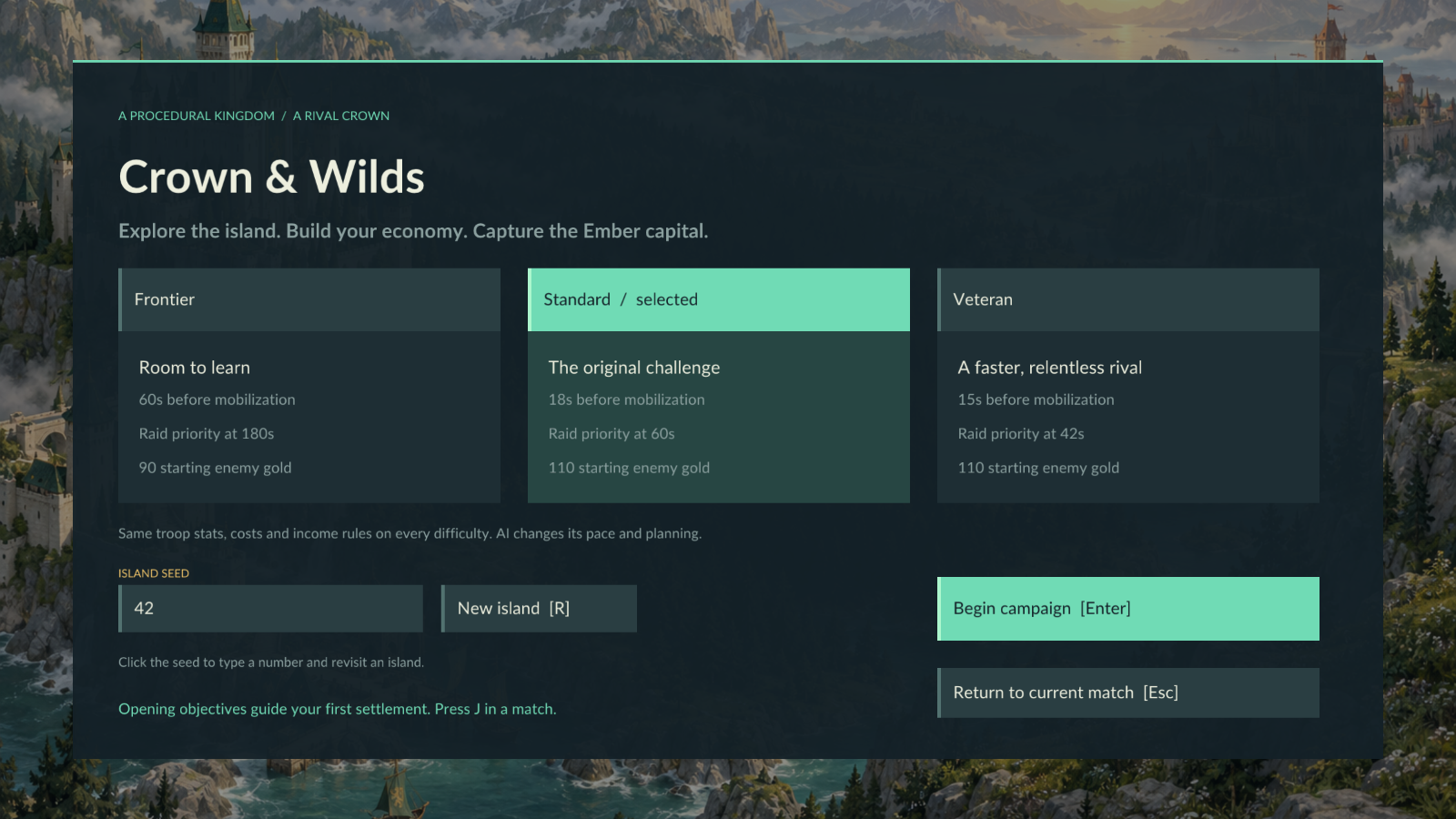This screenshot has height=819, width=1456.
Task: Click the opening objectives hint text
Action: point(338,709)
